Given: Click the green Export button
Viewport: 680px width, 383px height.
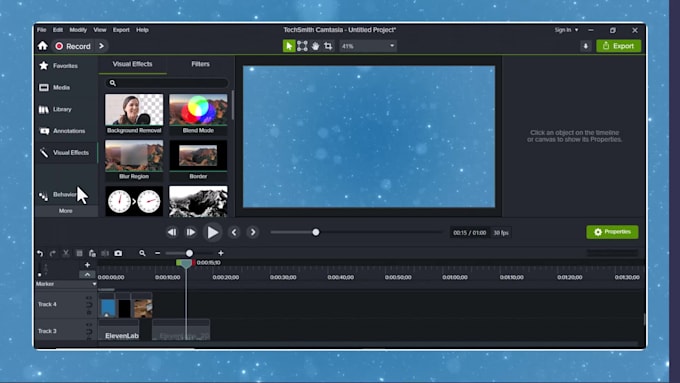Looking at the screenshot, I should (x=618, y=46).
